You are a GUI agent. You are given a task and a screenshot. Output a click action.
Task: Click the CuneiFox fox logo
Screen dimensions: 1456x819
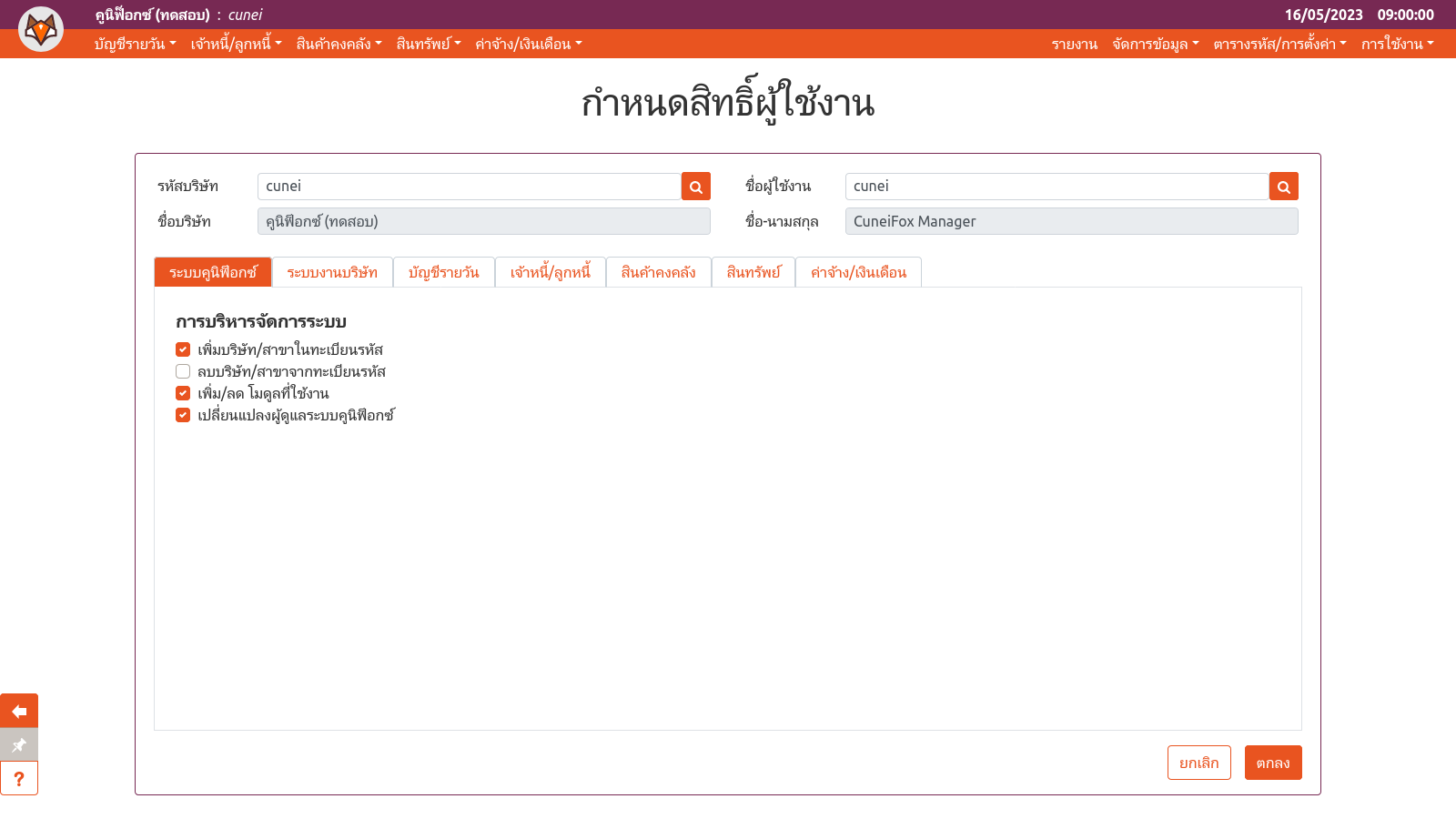[x=41, y=29]
